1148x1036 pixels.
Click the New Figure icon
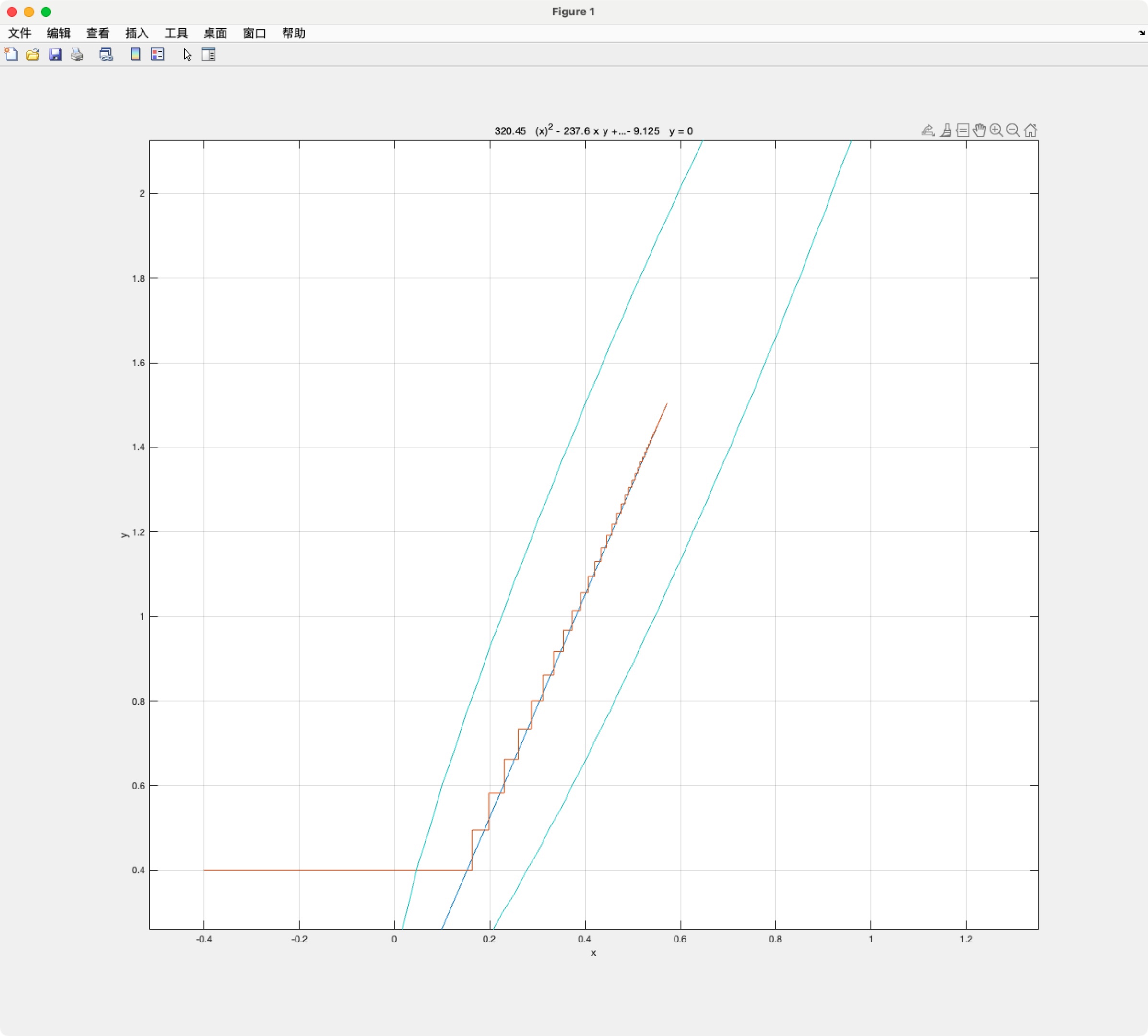point(12,55)
